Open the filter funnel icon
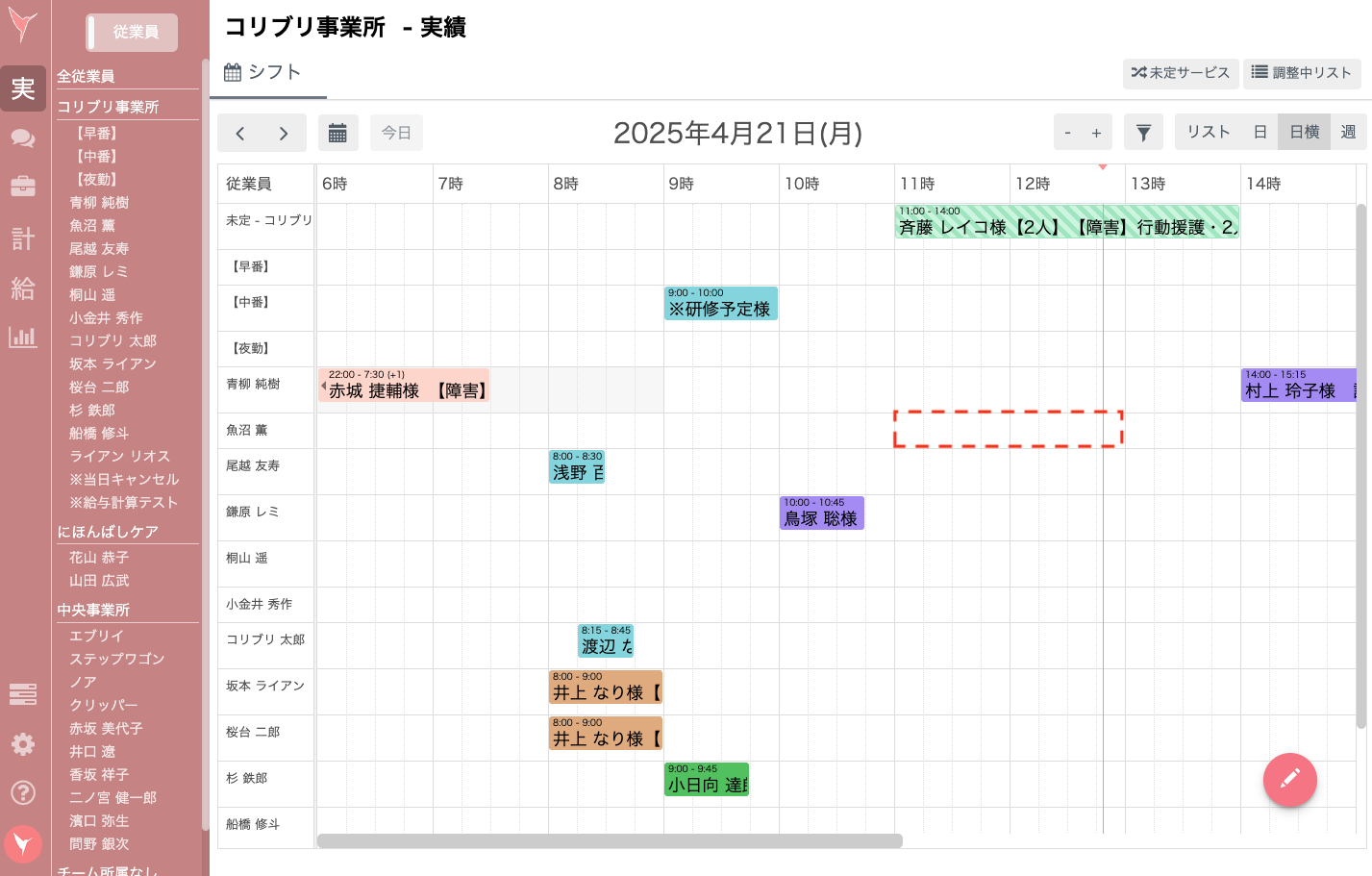 coord(1143,132)
